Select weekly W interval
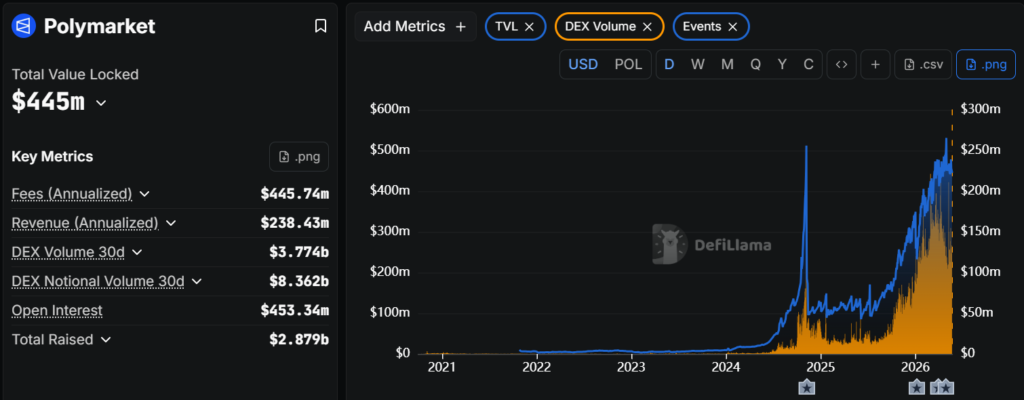This screenshot has width=1024, height=400. (x=698, y=65)
